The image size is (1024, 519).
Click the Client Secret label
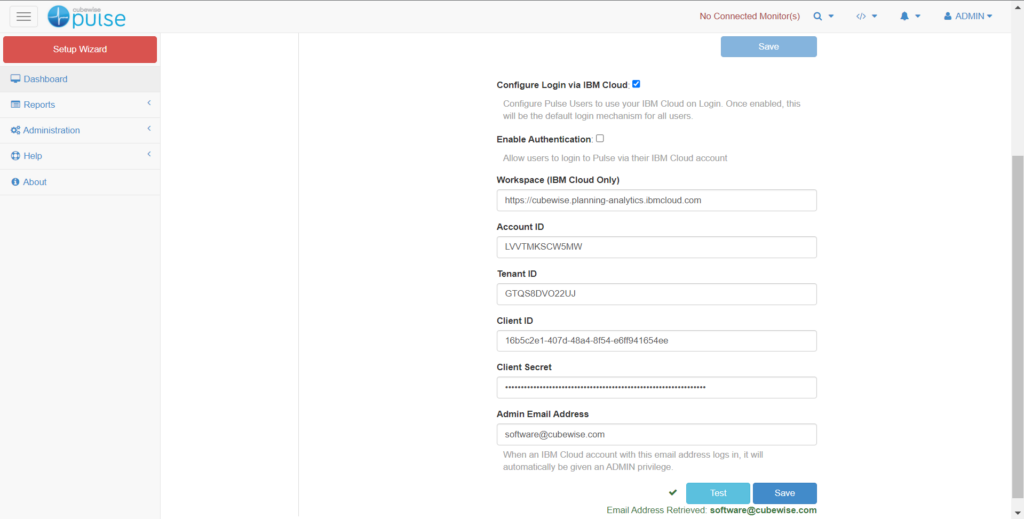tap(524, 367)
